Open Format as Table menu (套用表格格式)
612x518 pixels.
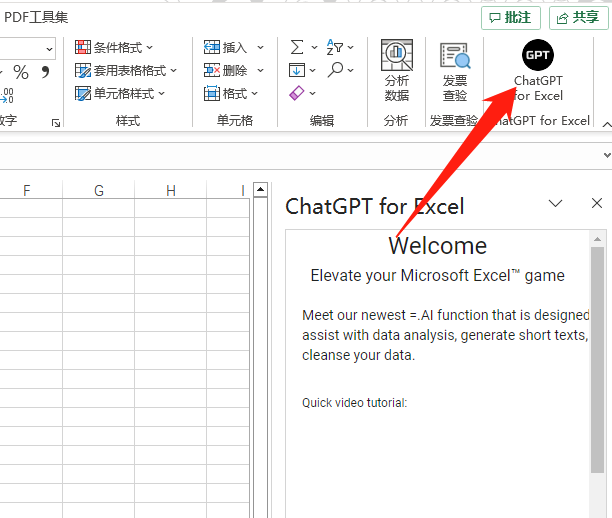[x=126, y=71]
